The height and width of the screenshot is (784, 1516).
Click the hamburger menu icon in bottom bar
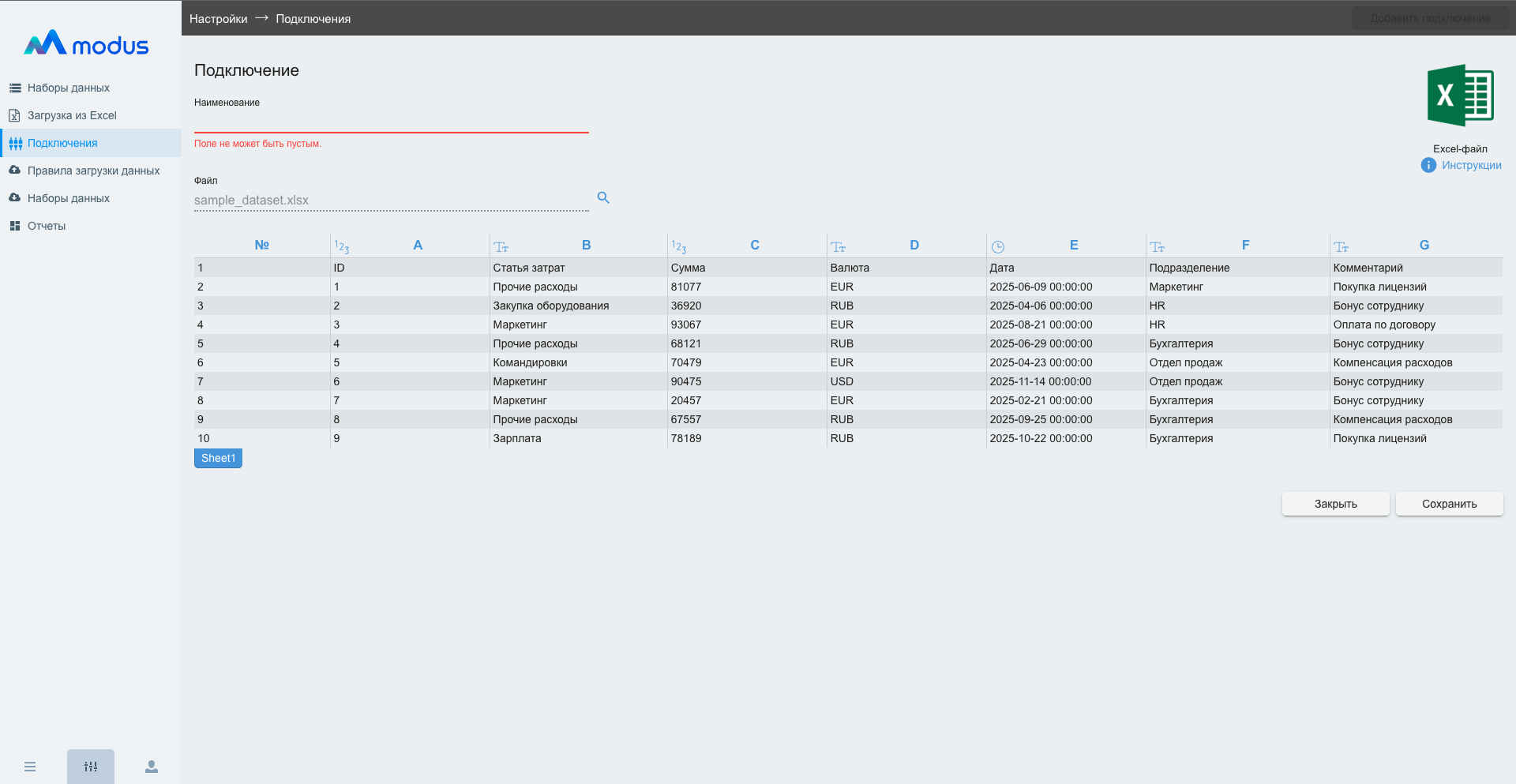30,767
